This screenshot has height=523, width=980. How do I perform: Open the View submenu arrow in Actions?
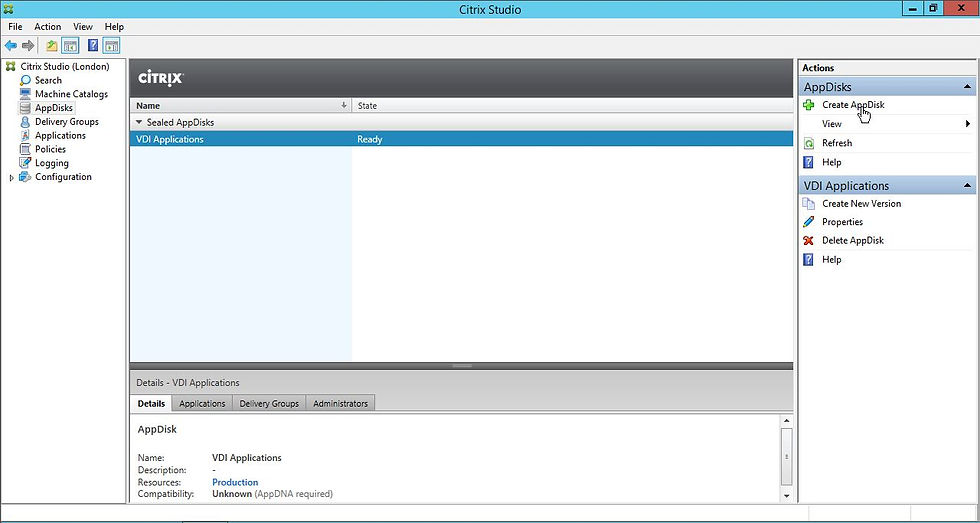(x=968, y=124)
